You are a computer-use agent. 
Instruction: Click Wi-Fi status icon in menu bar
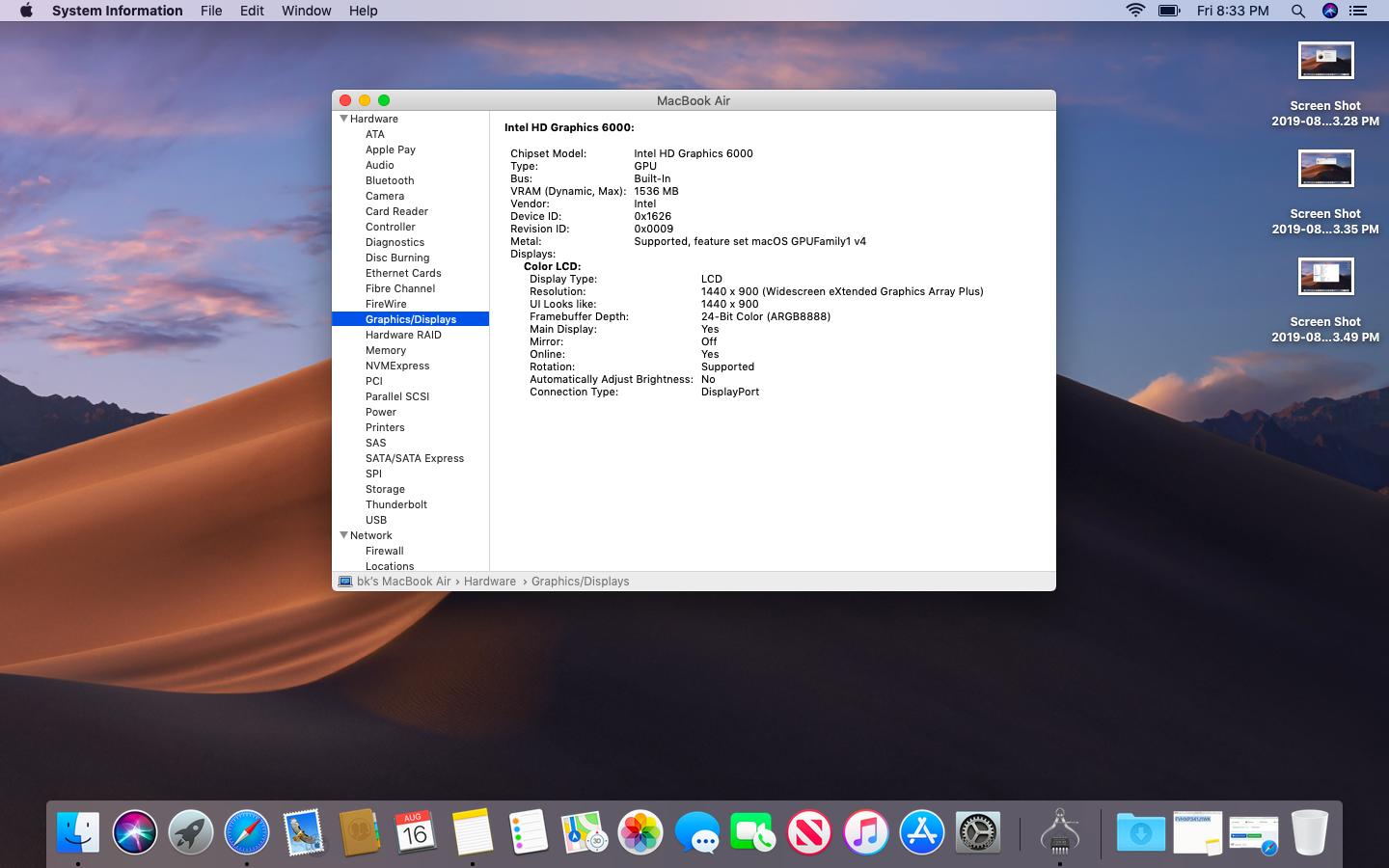[x=1135, y=11]
